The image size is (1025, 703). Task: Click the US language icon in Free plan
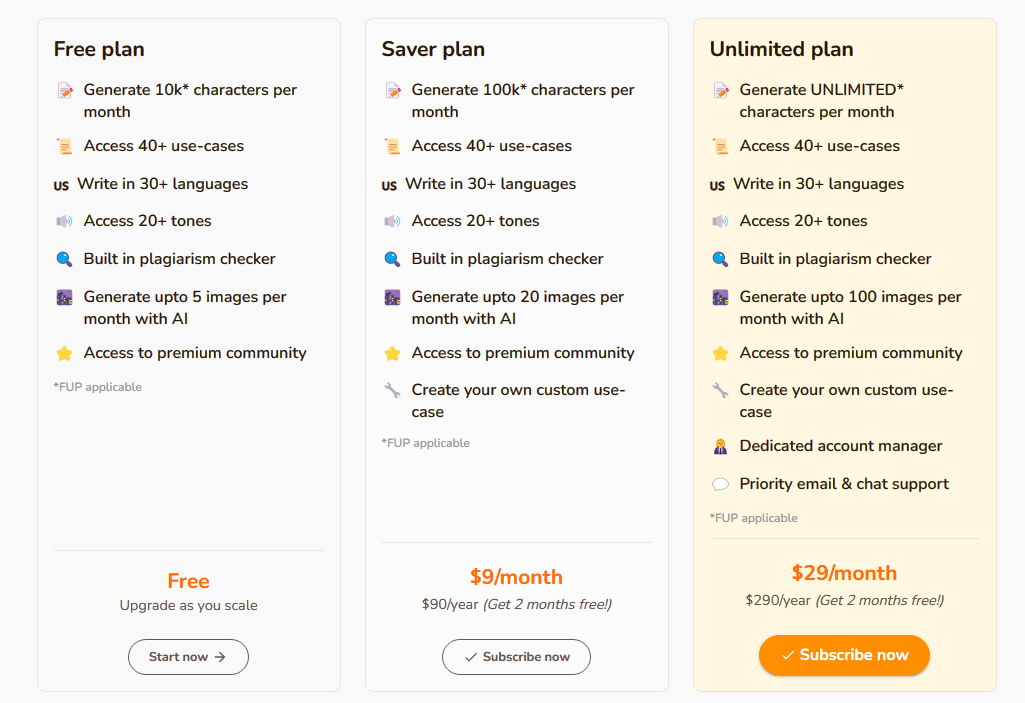[x=63, y=183]
